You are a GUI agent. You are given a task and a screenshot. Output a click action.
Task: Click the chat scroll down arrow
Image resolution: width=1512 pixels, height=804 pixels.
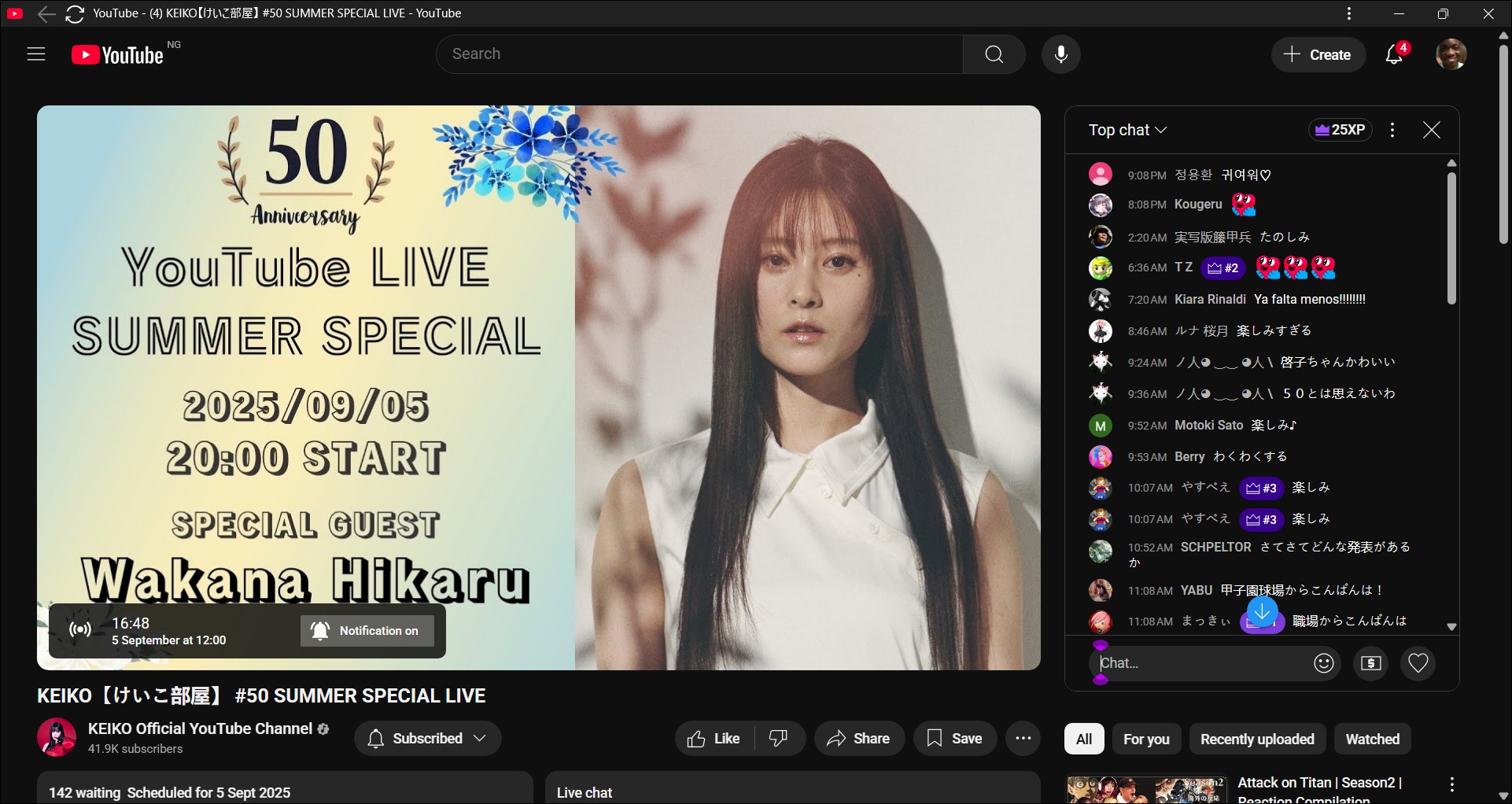[x=1452, y=627]
